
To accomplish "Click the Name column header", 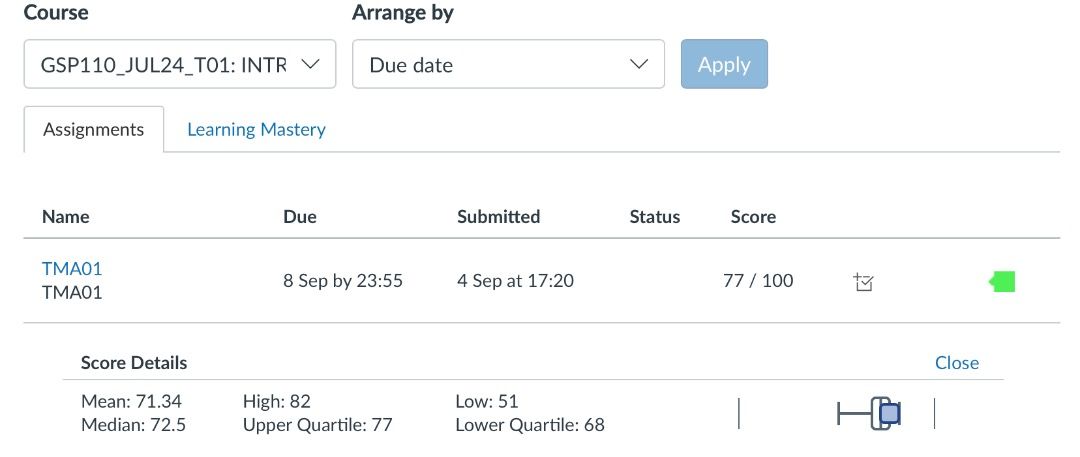I will [x=66, y=216].
